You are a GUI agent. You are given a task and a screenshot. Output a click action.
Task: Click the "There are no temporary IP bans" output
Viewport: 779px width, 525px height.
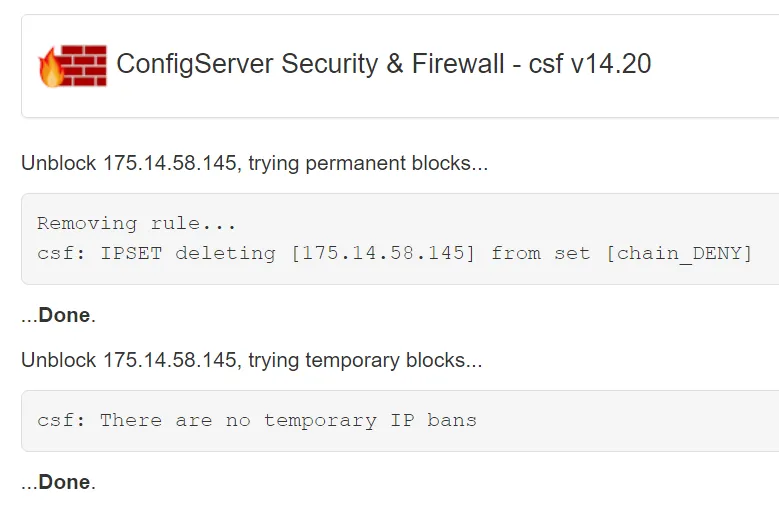(288, 420)
